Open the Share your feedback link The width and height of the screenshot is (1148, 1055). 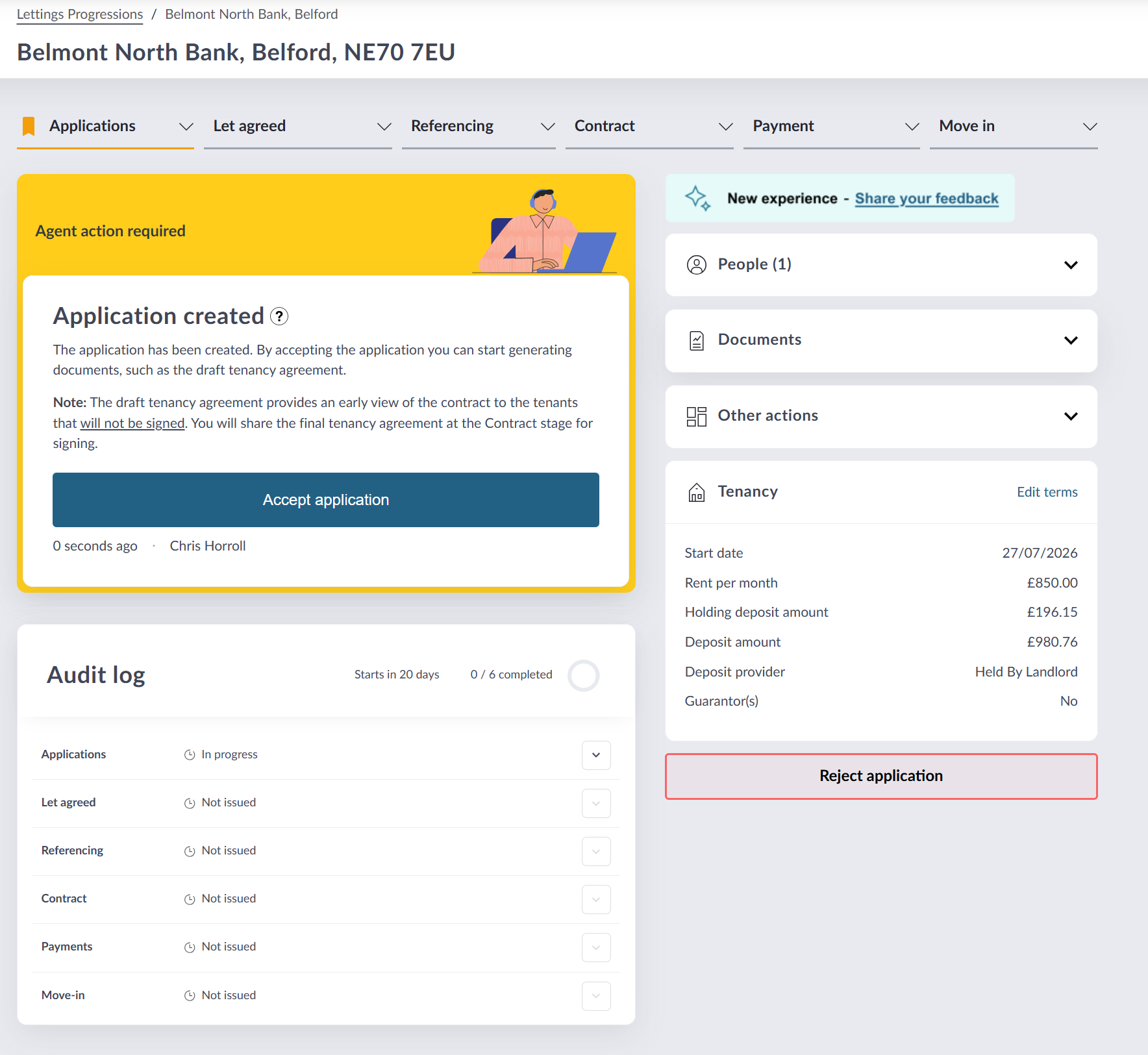[927, 199]
